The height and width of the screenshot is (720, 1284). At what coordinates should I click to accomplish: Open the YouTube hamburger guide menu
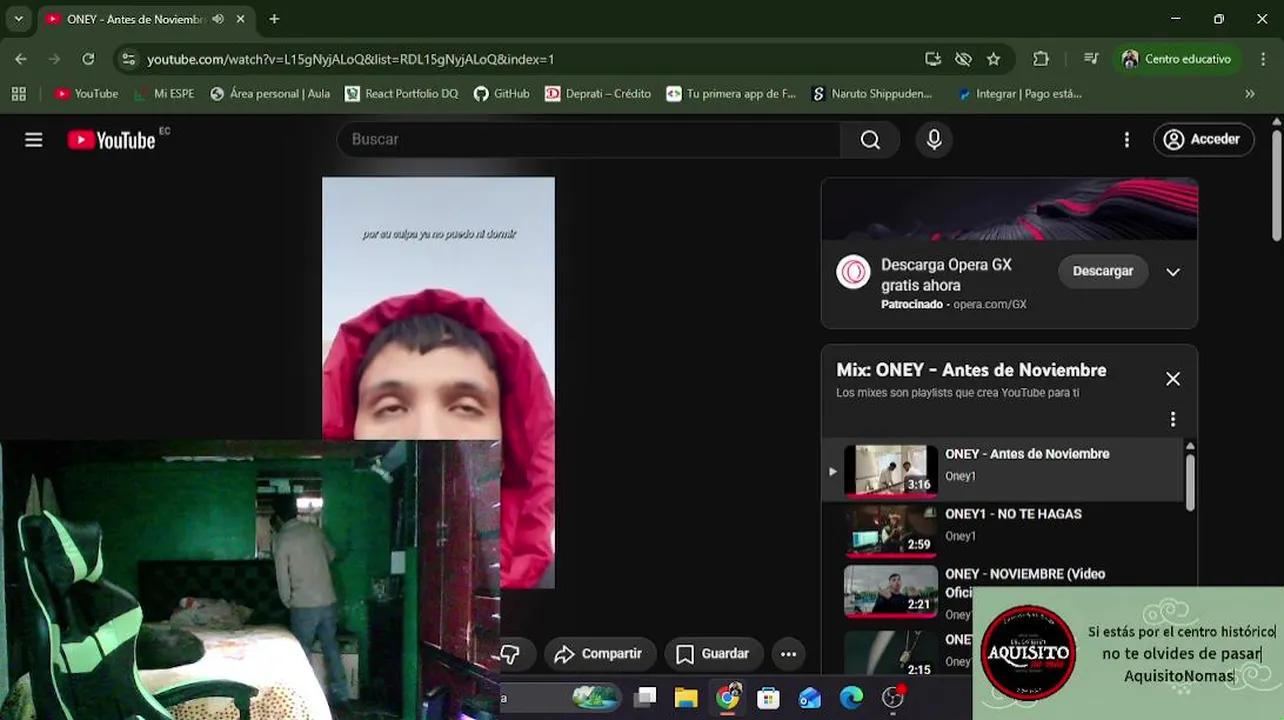click(34, 140)
